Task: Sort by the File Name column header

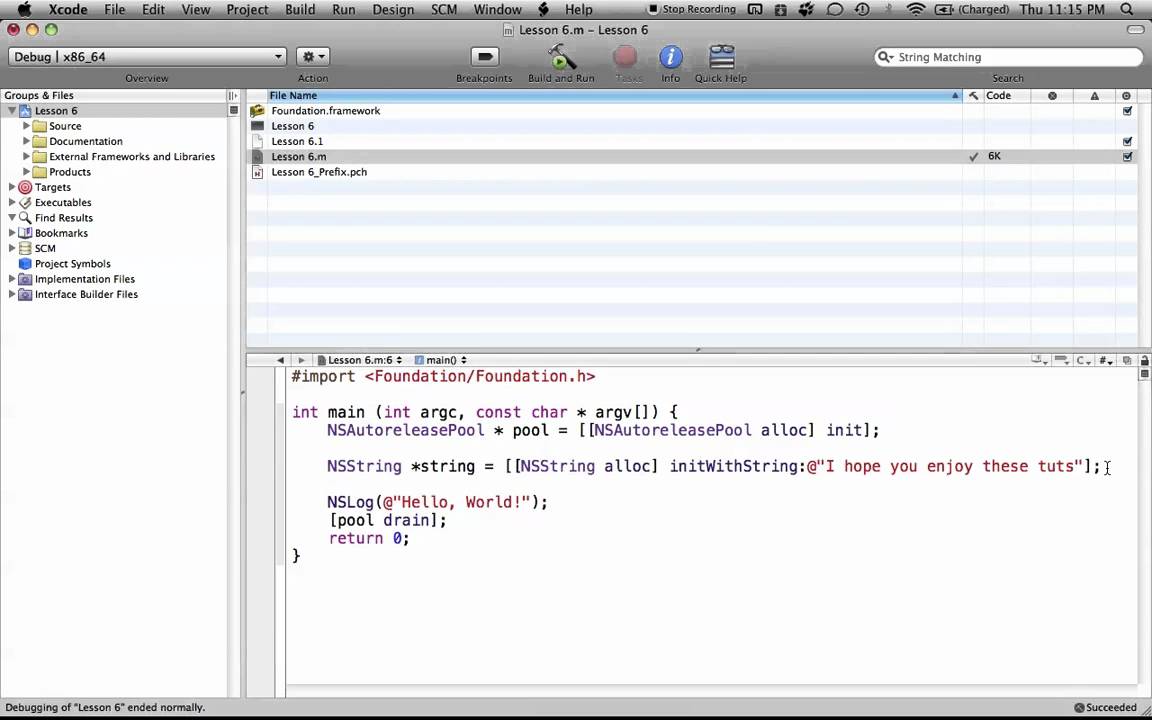Action: [x=614, y=96]
